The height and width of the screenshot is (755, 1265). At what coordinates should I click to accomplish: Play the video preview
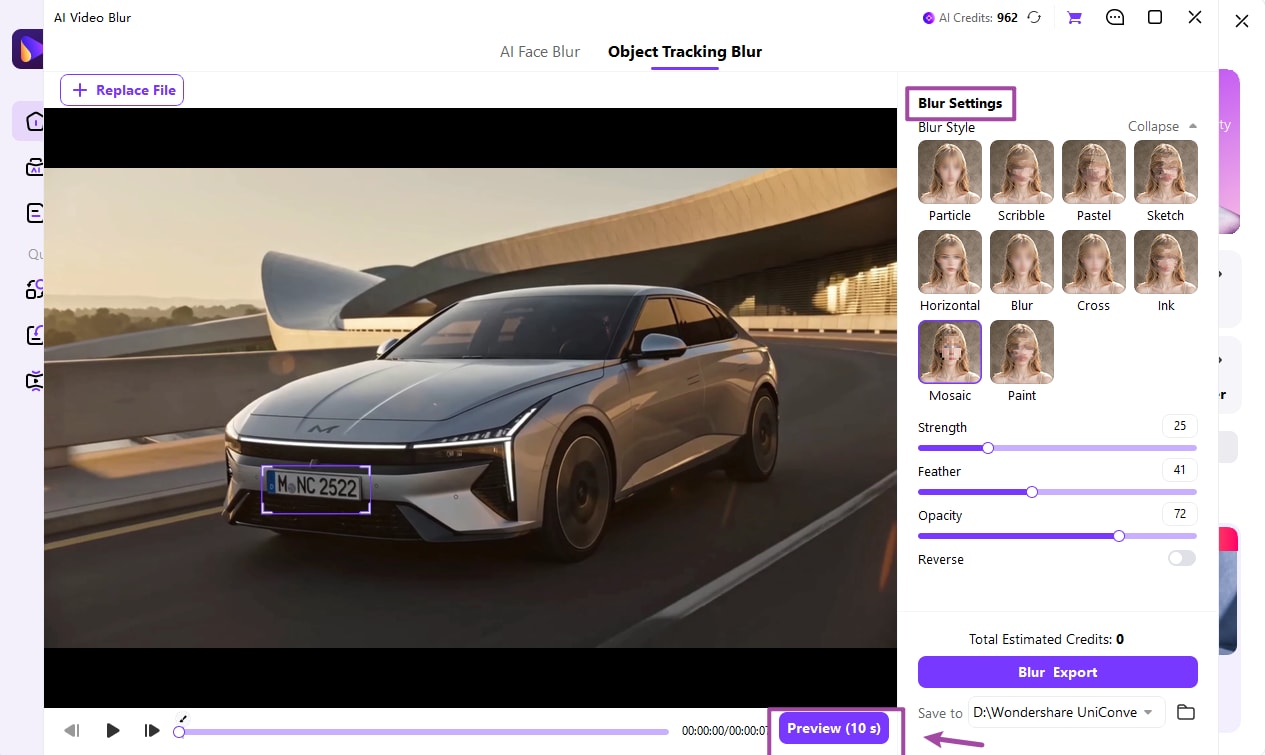(113, 731)
